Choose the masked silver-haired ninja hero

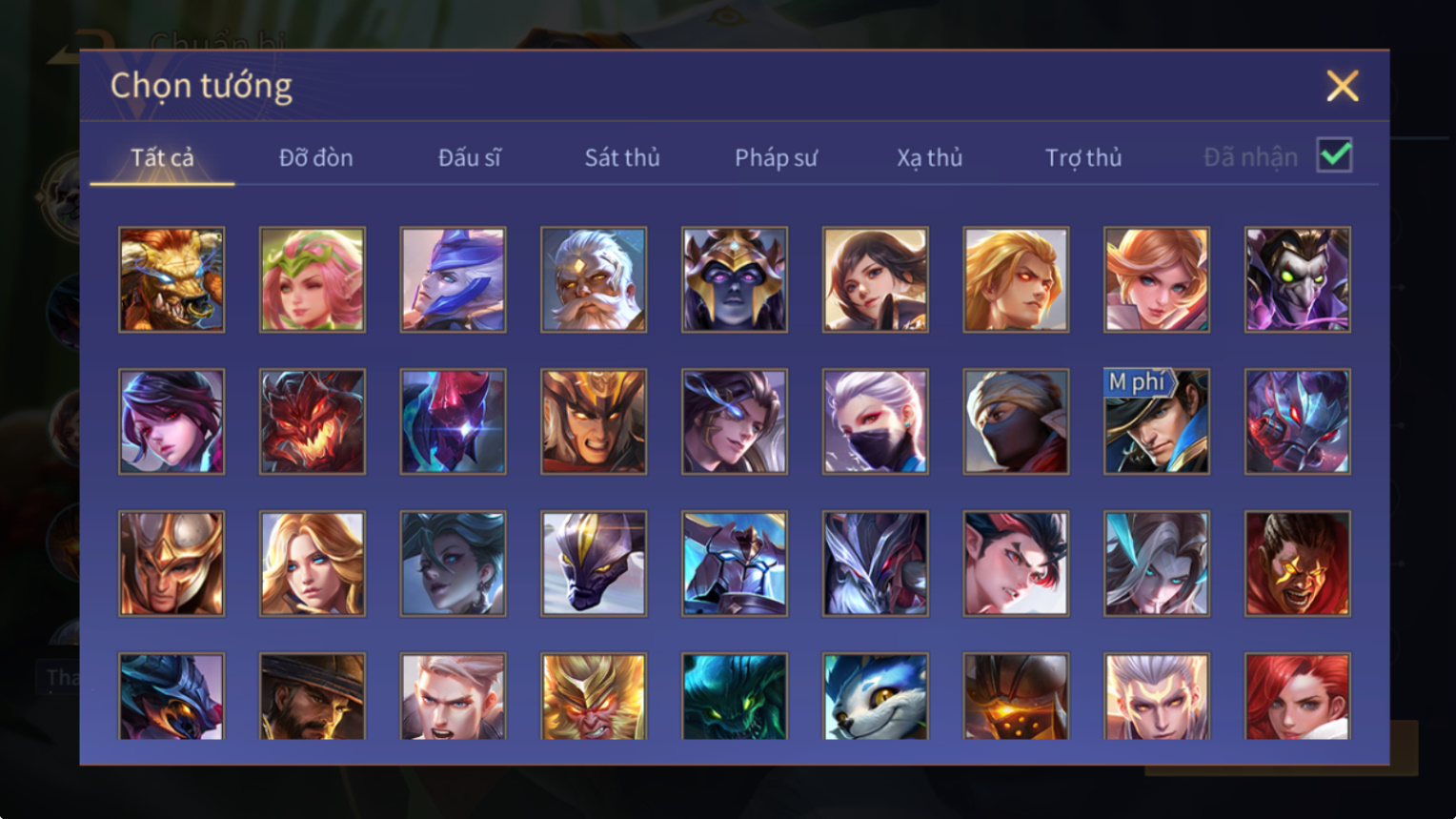point(875,421)
